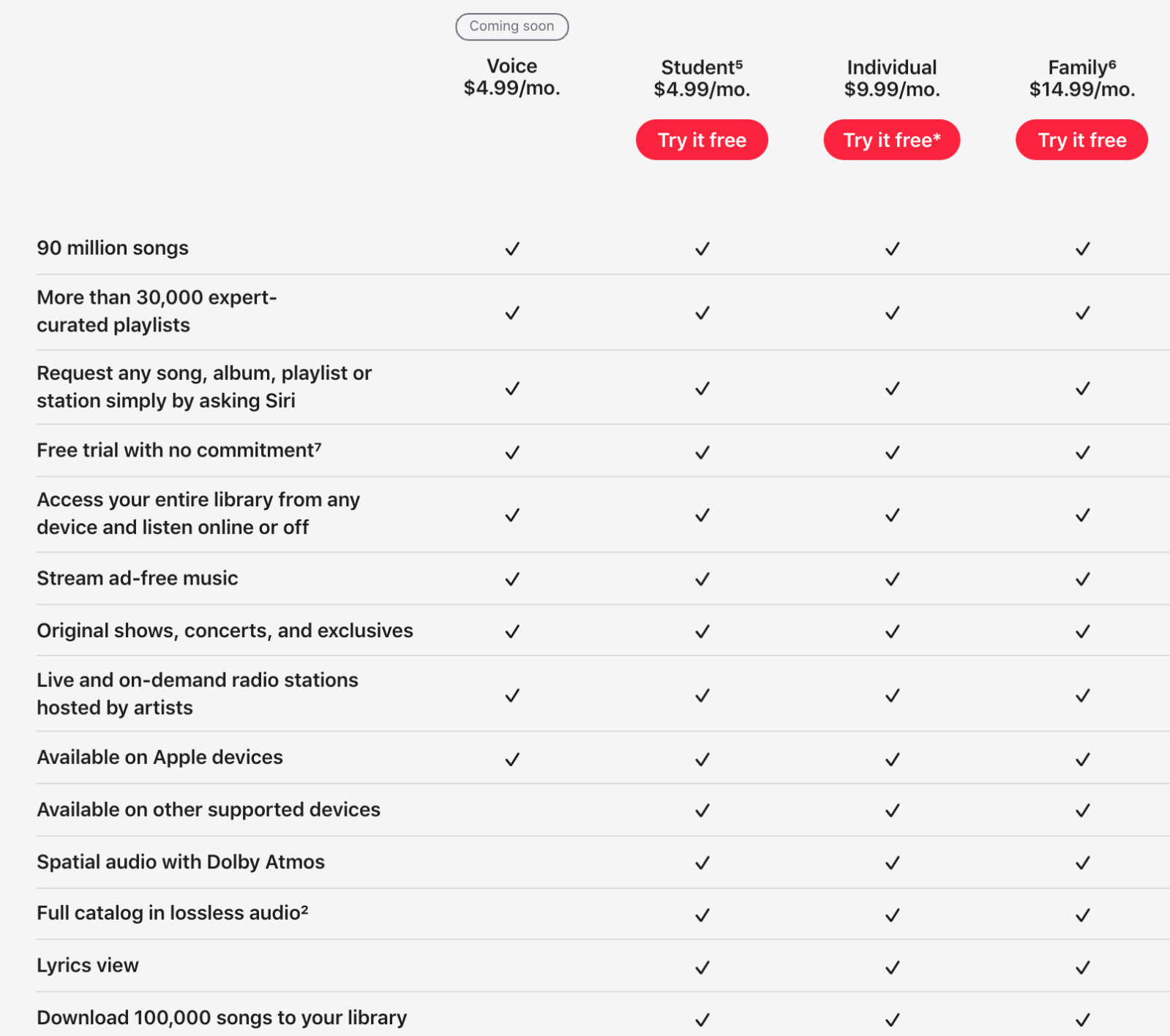Click the Free trial with no commitment footnote
The width and height of the screenshot is (1170, 1036).
[x=318, y=445]
